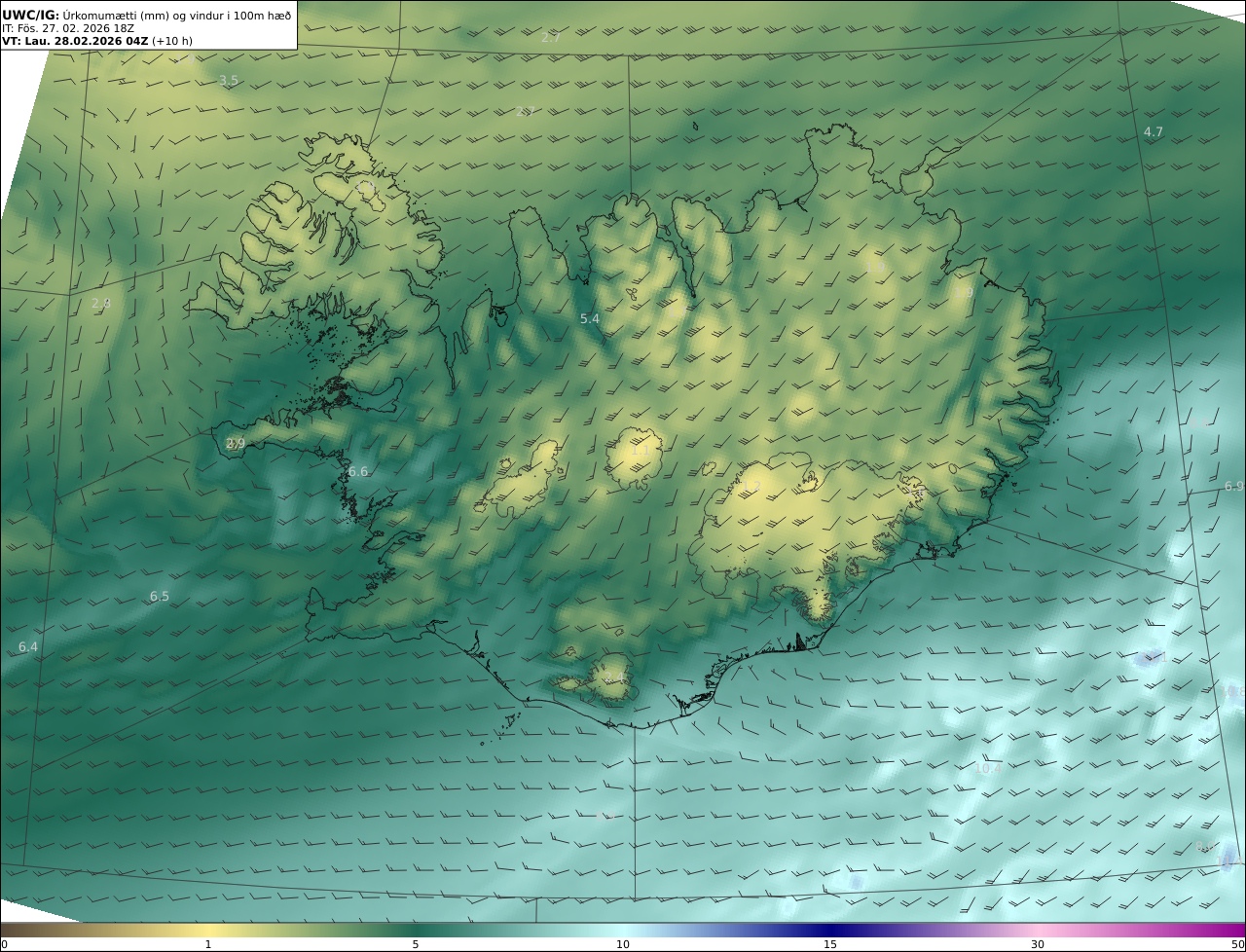Click the "5.4" precipitation value on the map
The width and height of the screenshot is (1246, 952).
pos(590,318)
